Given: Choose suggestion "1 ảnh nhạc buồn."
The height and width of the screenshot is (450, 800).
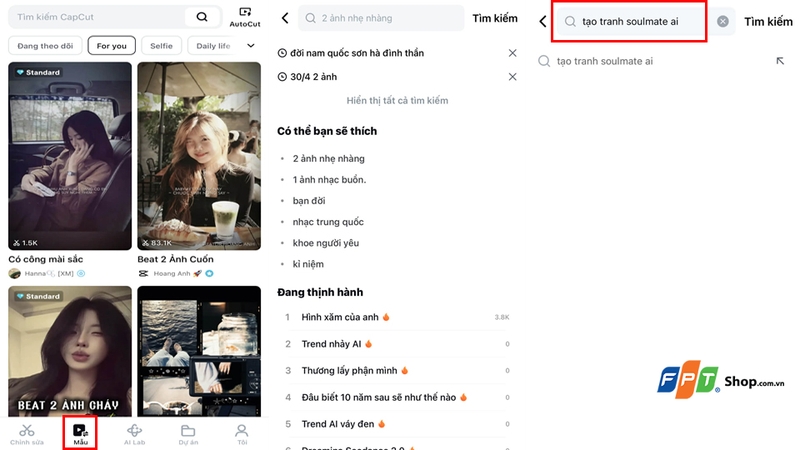Looking at the screenshot, I should click(x=329, y=180).
